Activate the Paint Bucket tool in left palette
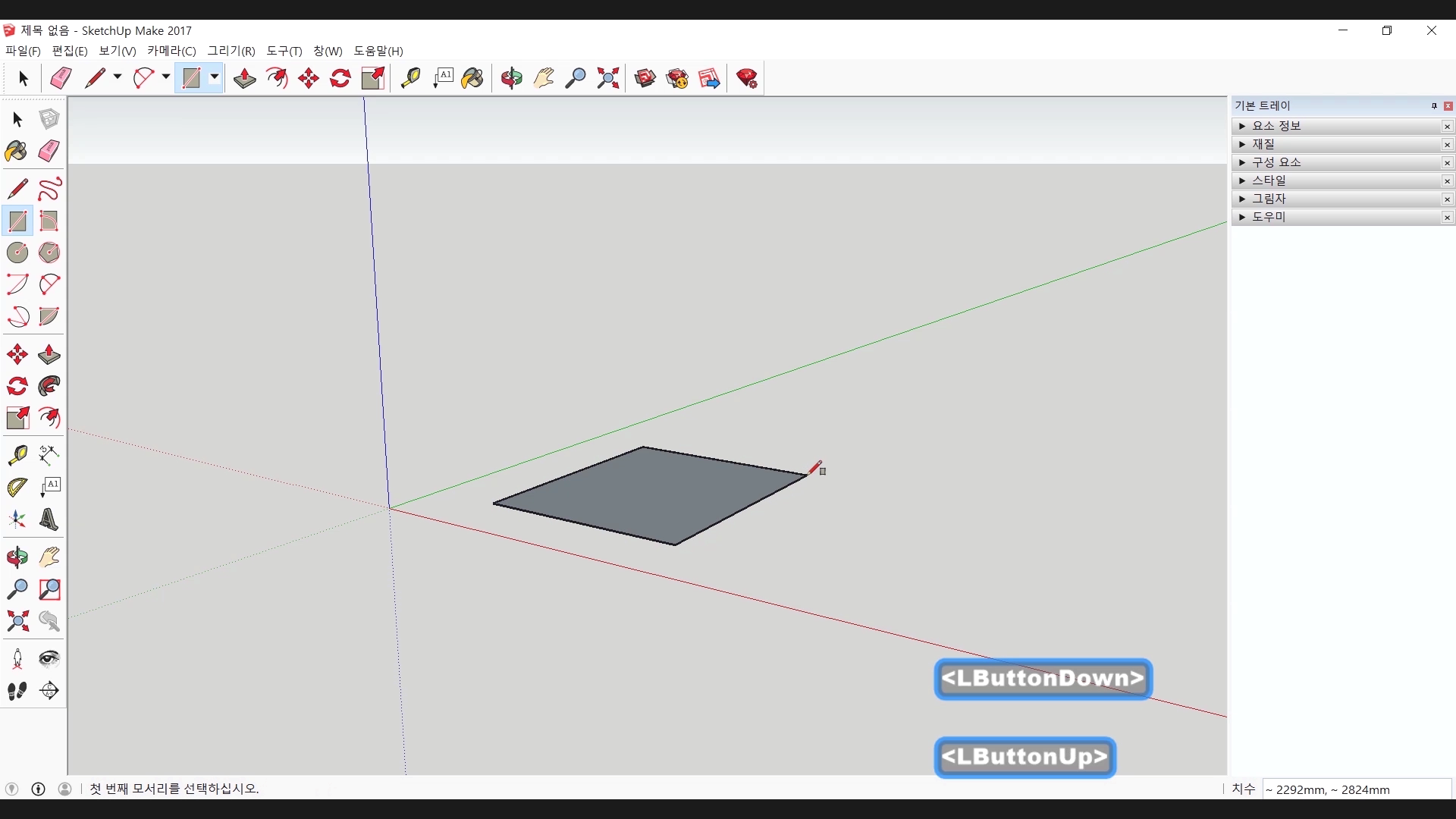The image size is (1456, 819). [17, 151]
